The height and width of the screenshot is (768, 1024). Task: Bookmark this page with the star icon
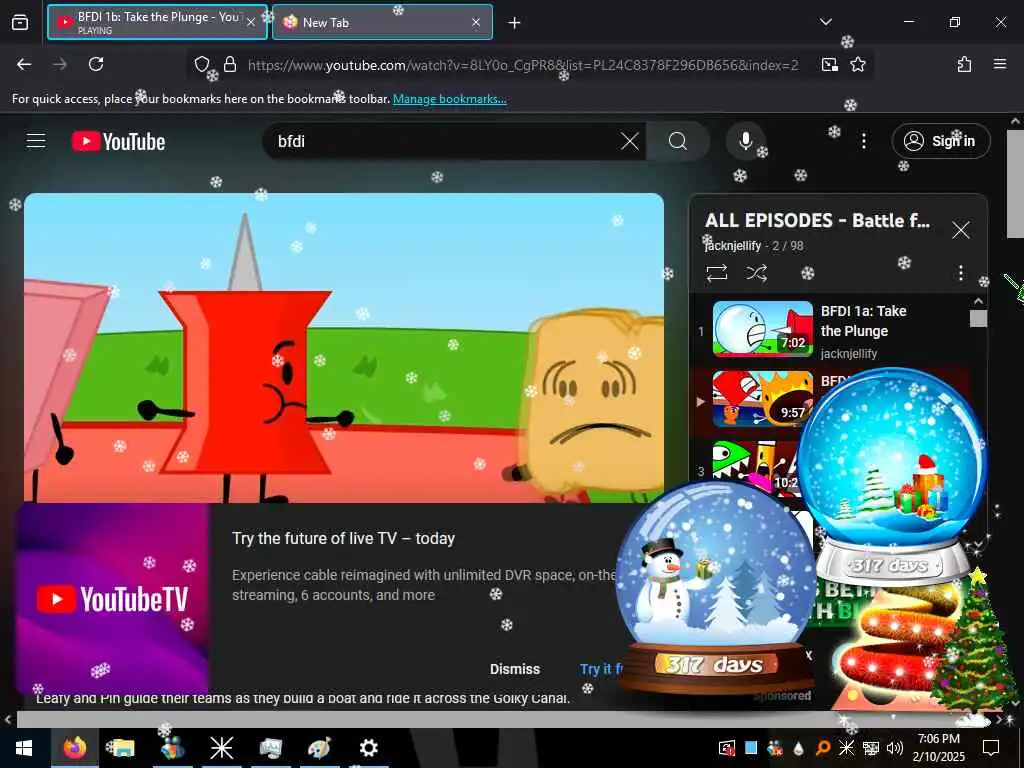click(858, 64)
